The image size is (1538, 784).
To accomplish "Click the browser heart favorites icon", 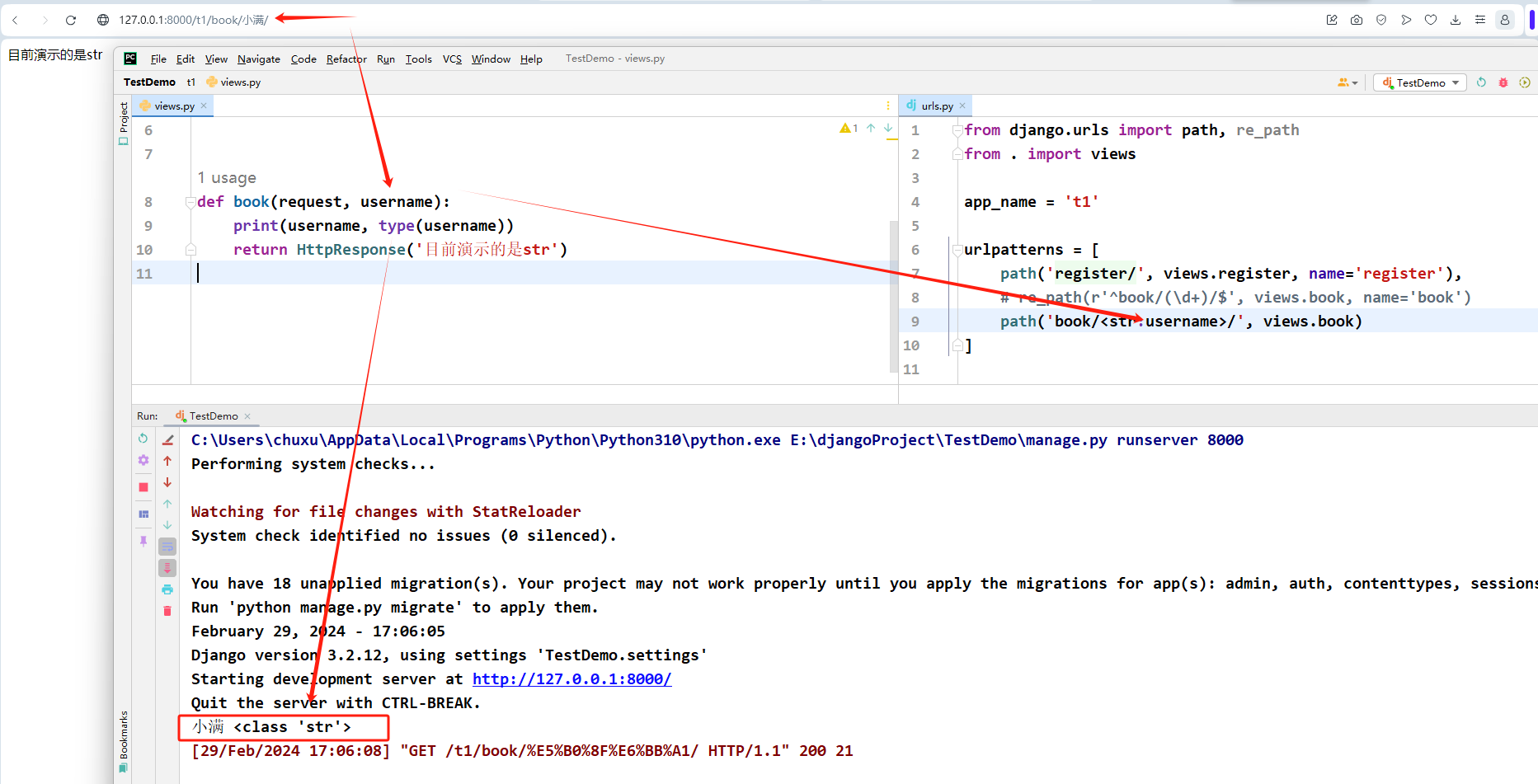I will (1431, 20).
